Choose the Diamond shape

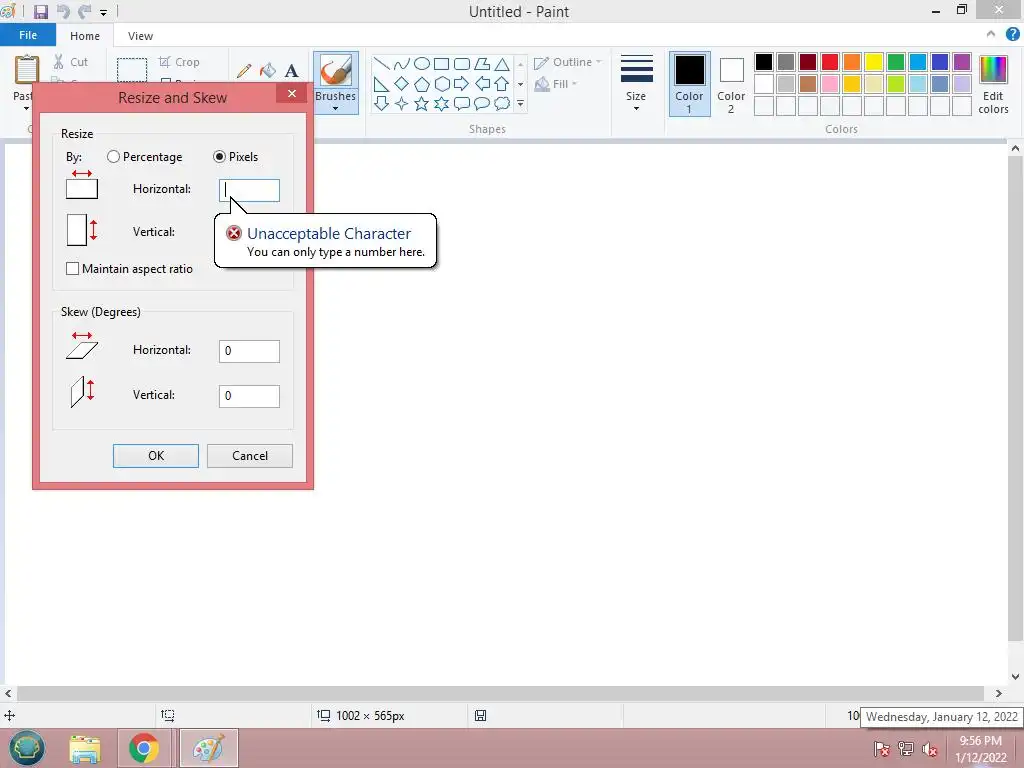click(402, 84)
